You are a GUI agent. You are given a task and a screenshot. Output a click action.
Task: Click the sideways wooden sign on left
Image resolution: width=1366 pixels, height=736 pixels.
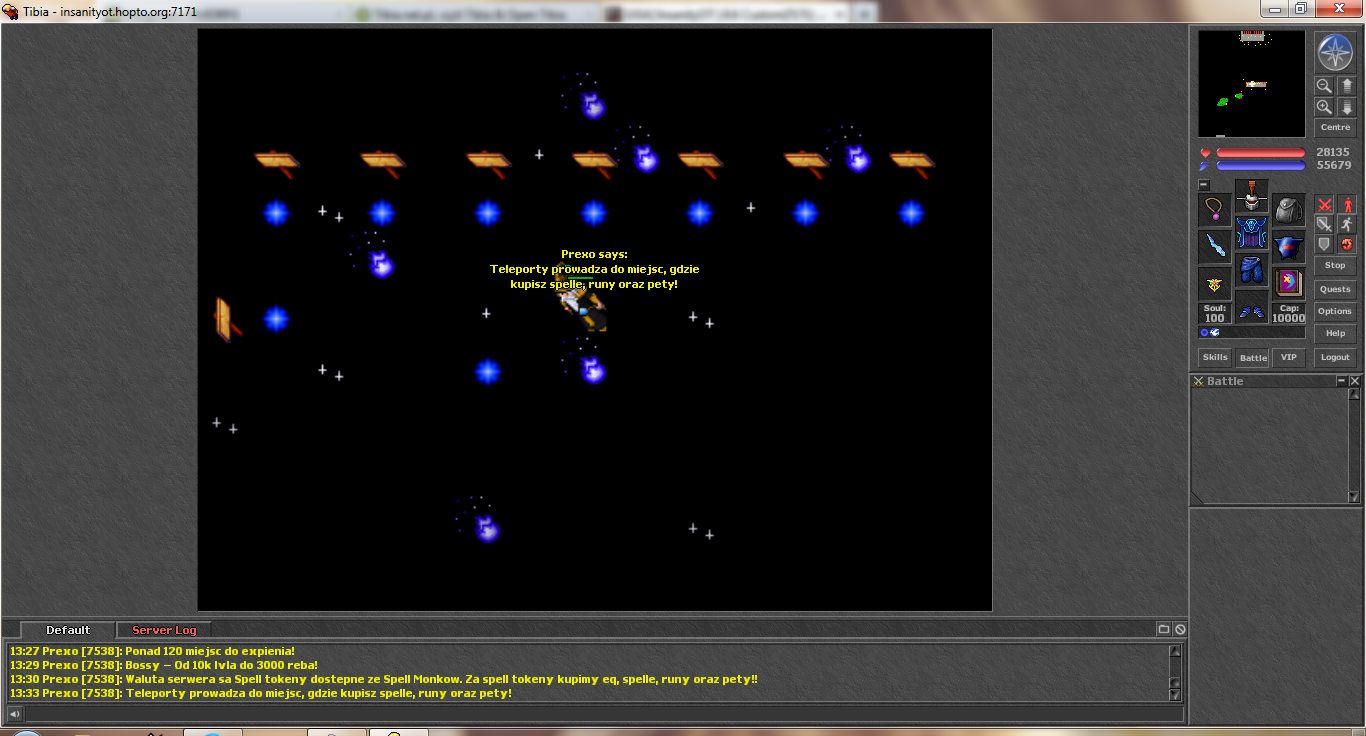228,319
